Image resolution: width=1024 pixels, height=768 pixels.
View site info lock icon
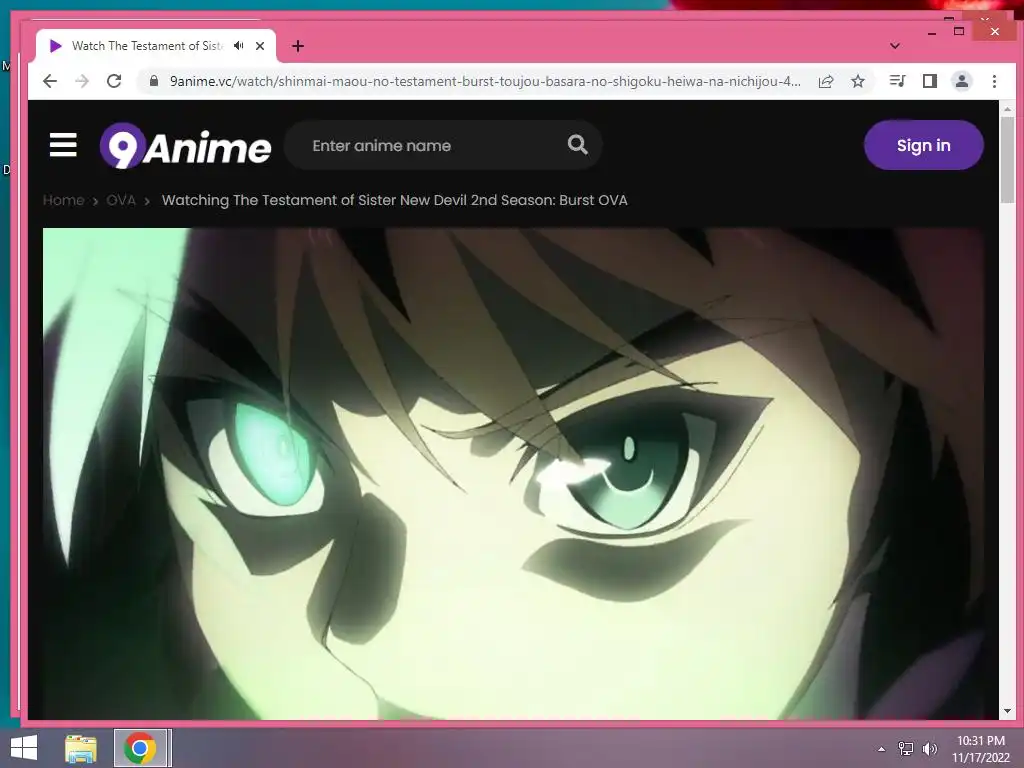pyautogui.click(x=153, y=81)
